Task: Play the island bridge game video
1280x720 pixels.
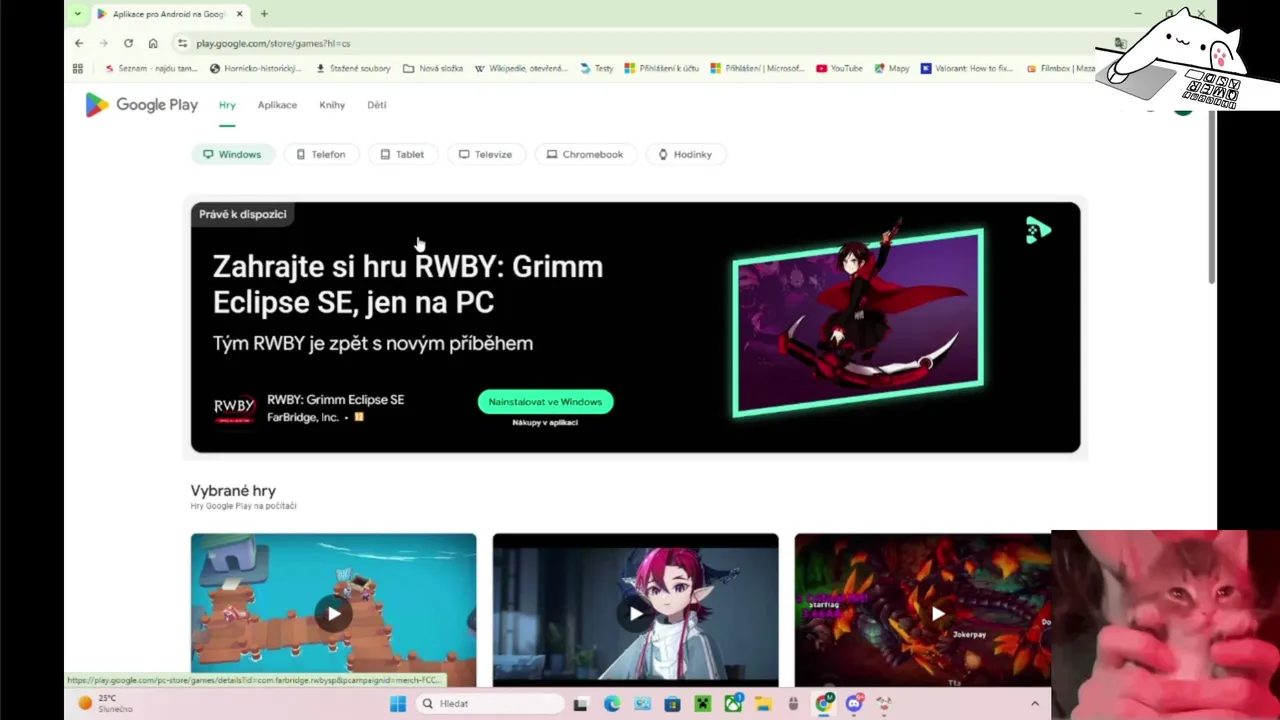Action: tap(333, 613)
